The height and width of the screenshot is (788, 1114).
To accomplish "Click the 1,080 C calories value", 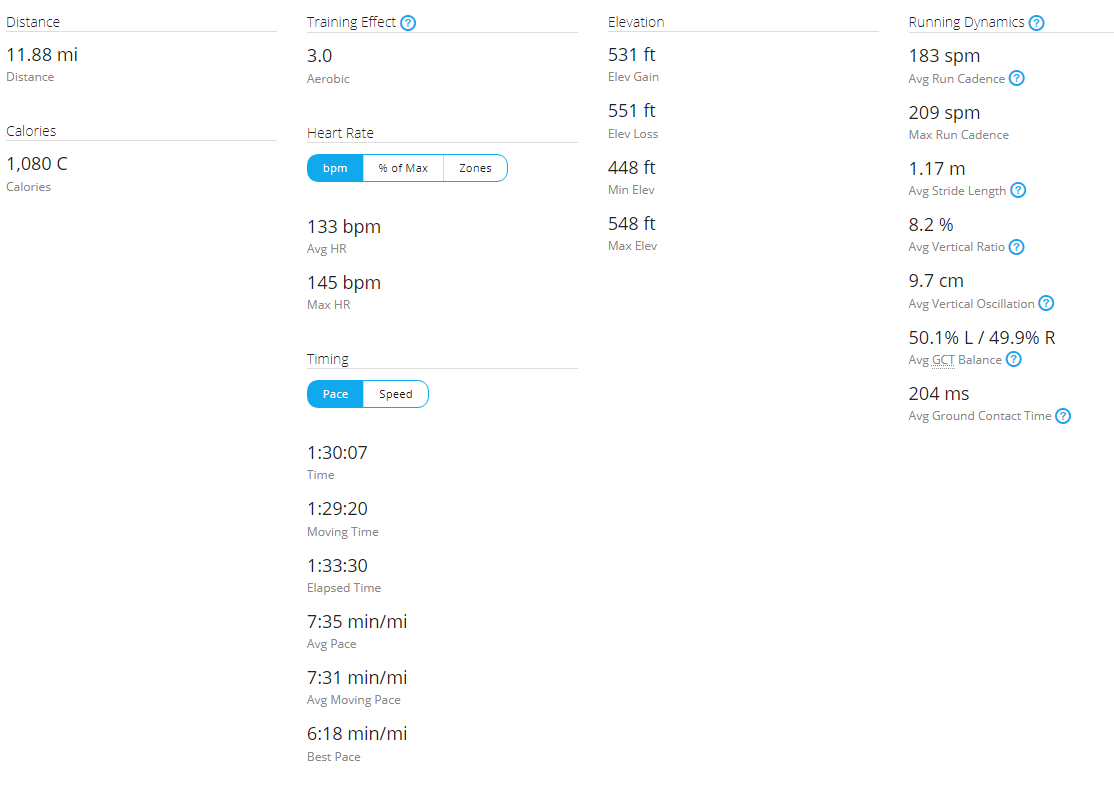I will point(37,164).
